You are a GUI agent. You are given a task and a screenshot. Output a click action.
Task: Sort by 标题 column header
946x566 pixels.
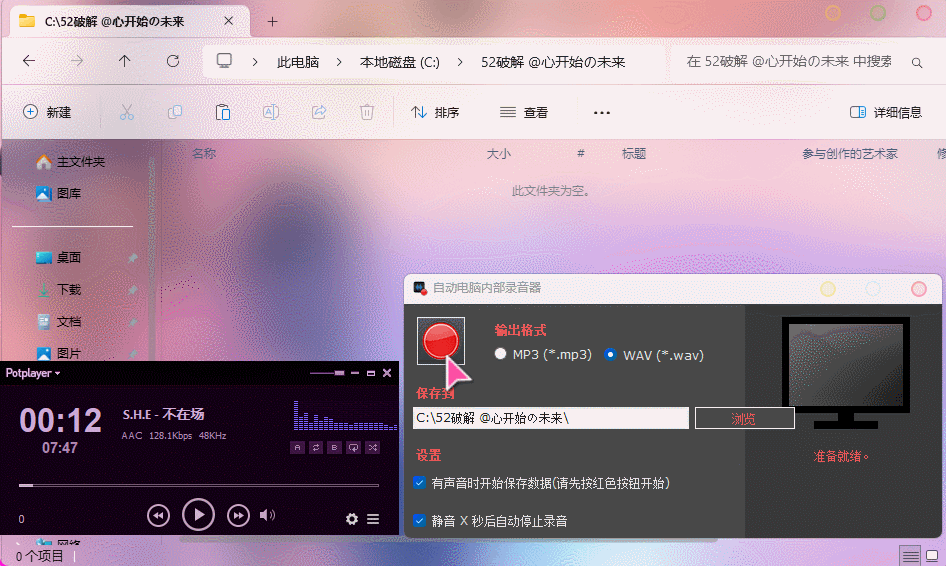click(634, 154)
